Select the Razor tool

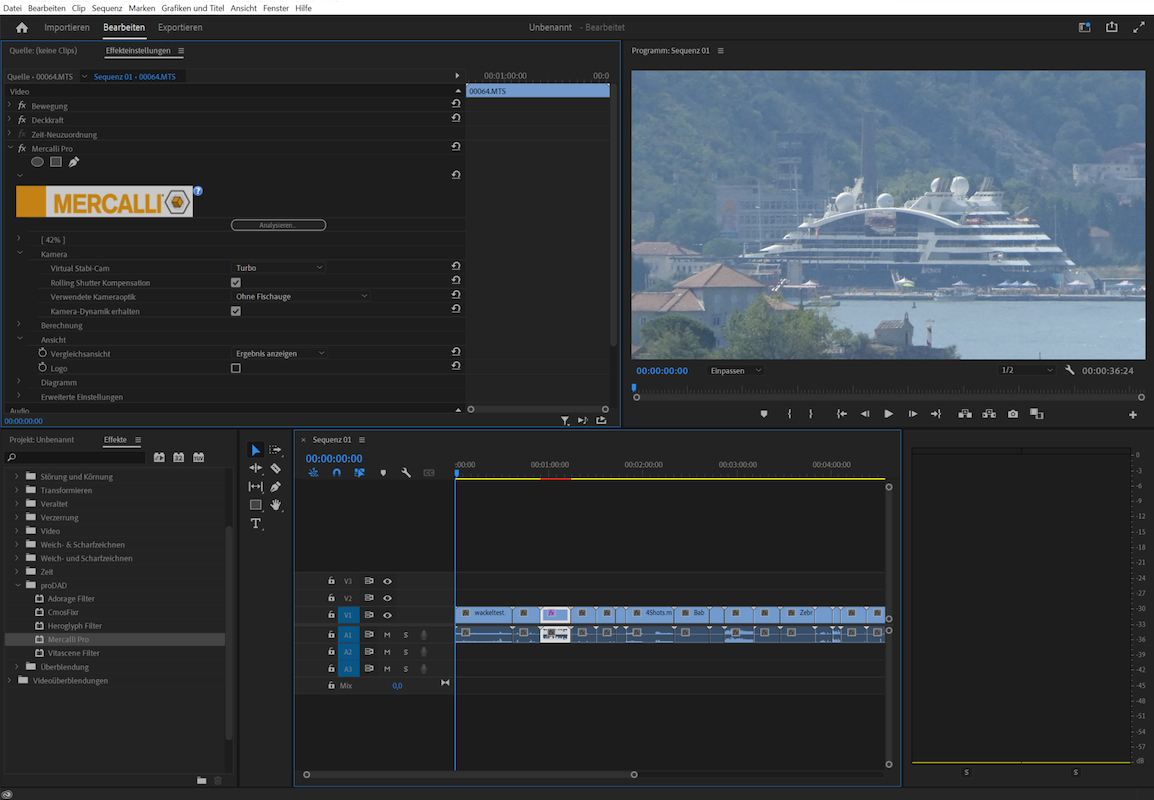[275, 468]
